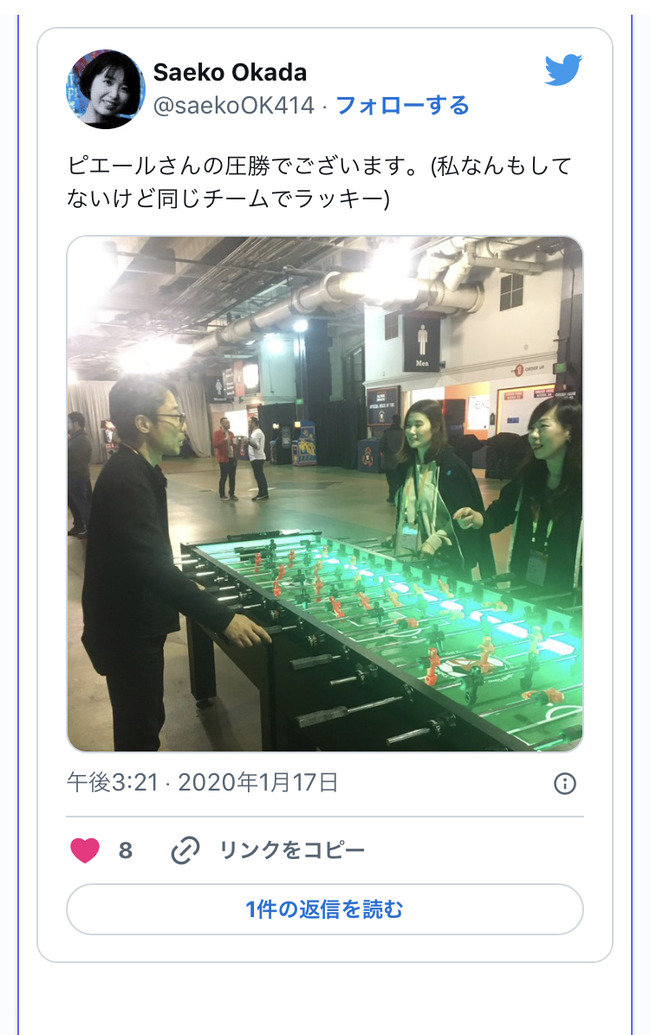Click the two people talking in photo background
The width and height of the screenshot is (650, 1035).
click(x=241, y=458)
